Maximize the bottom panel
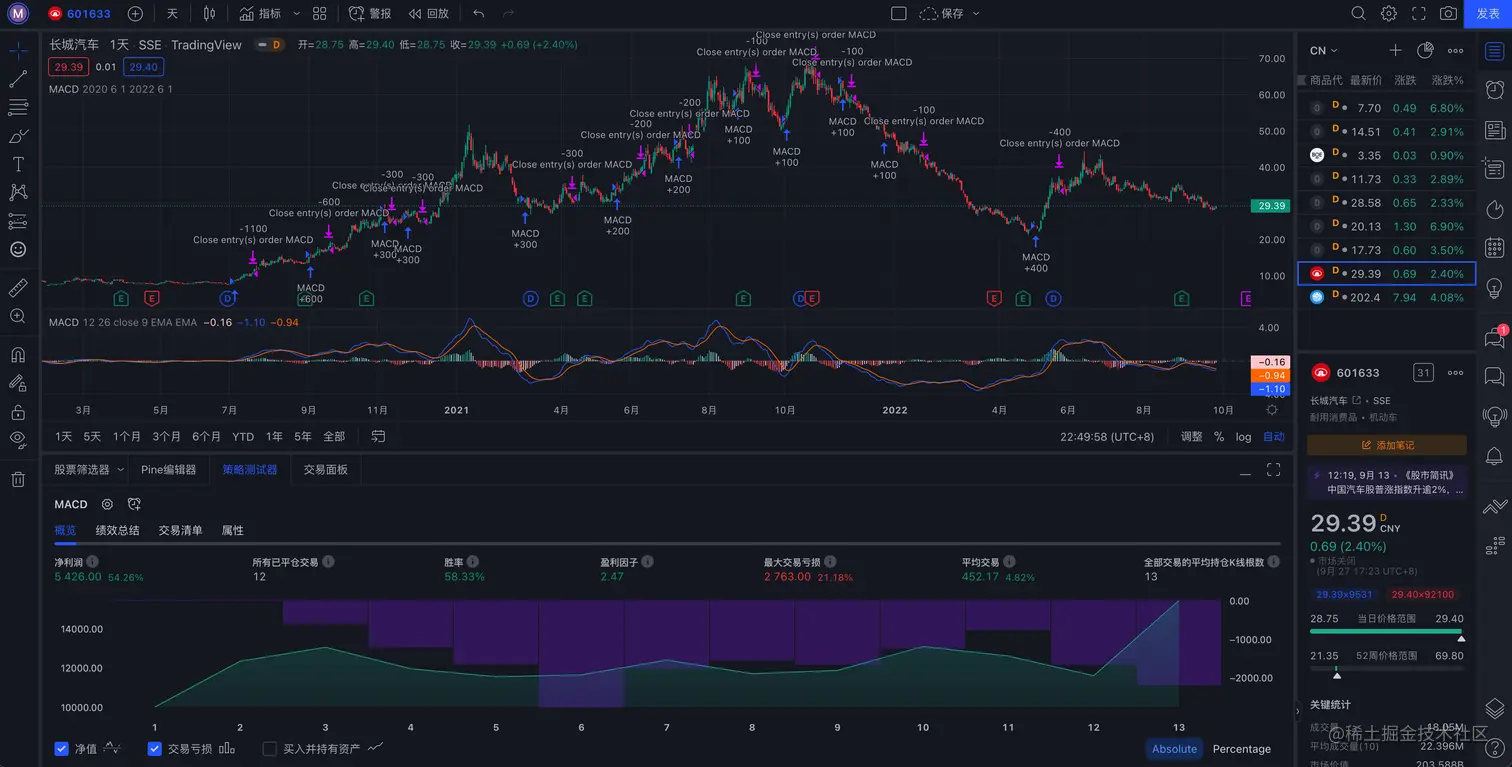This screenshot has height=767, width=1512. pyautogui.click(x=1274, y=470)
